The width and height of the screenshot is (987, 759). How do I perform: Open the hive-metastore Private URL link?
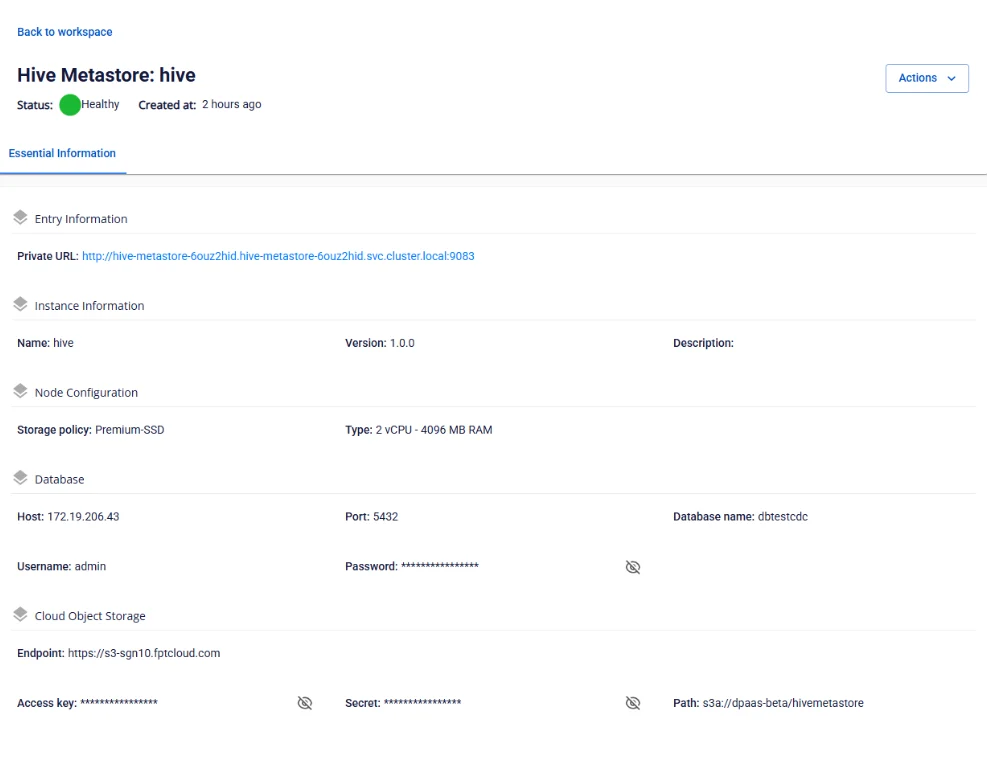point(278,256)
